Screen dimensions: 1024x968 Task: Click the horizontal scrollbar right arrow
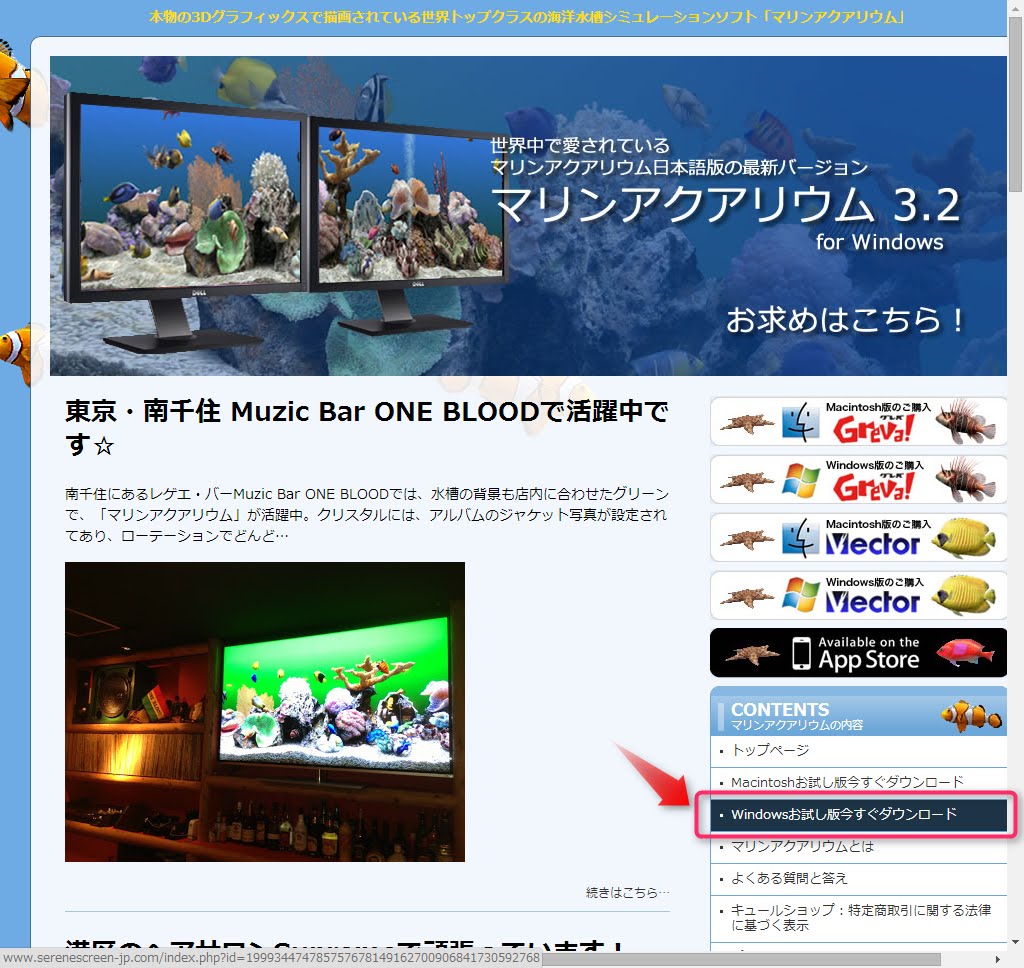[x=998, y=959]
